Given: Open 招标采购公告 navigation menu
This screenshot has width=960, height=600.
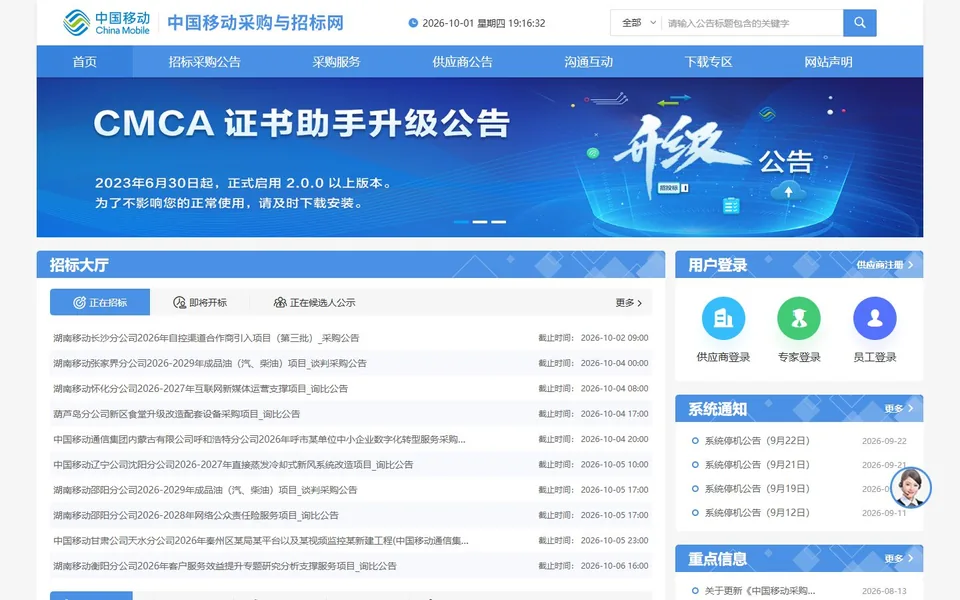Looking at the screenshot, I should (204, 61).
